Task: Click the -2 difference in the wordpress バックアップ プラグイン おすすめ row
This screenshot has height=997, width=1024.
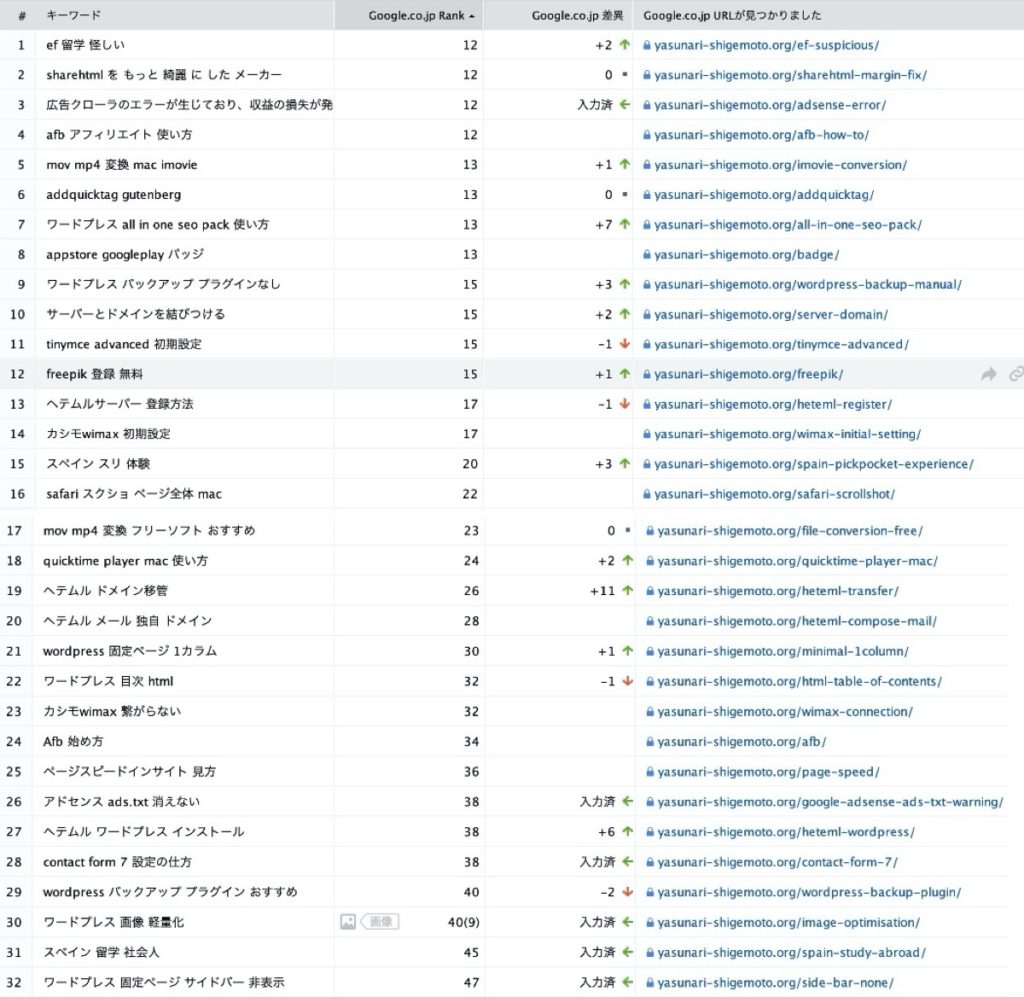Action: (x=607, y=892)
